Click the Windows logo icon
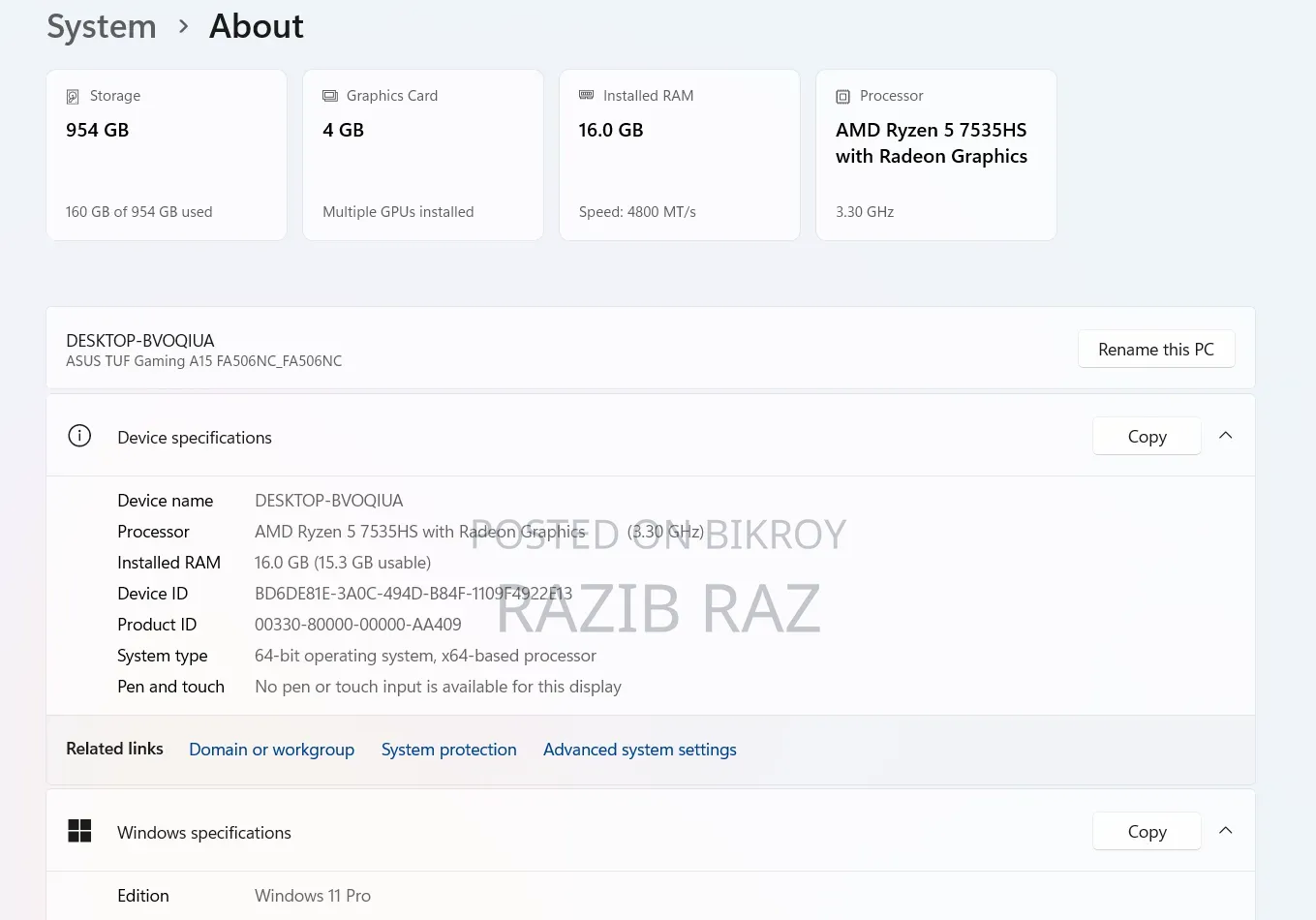 (x=79, y=831)
